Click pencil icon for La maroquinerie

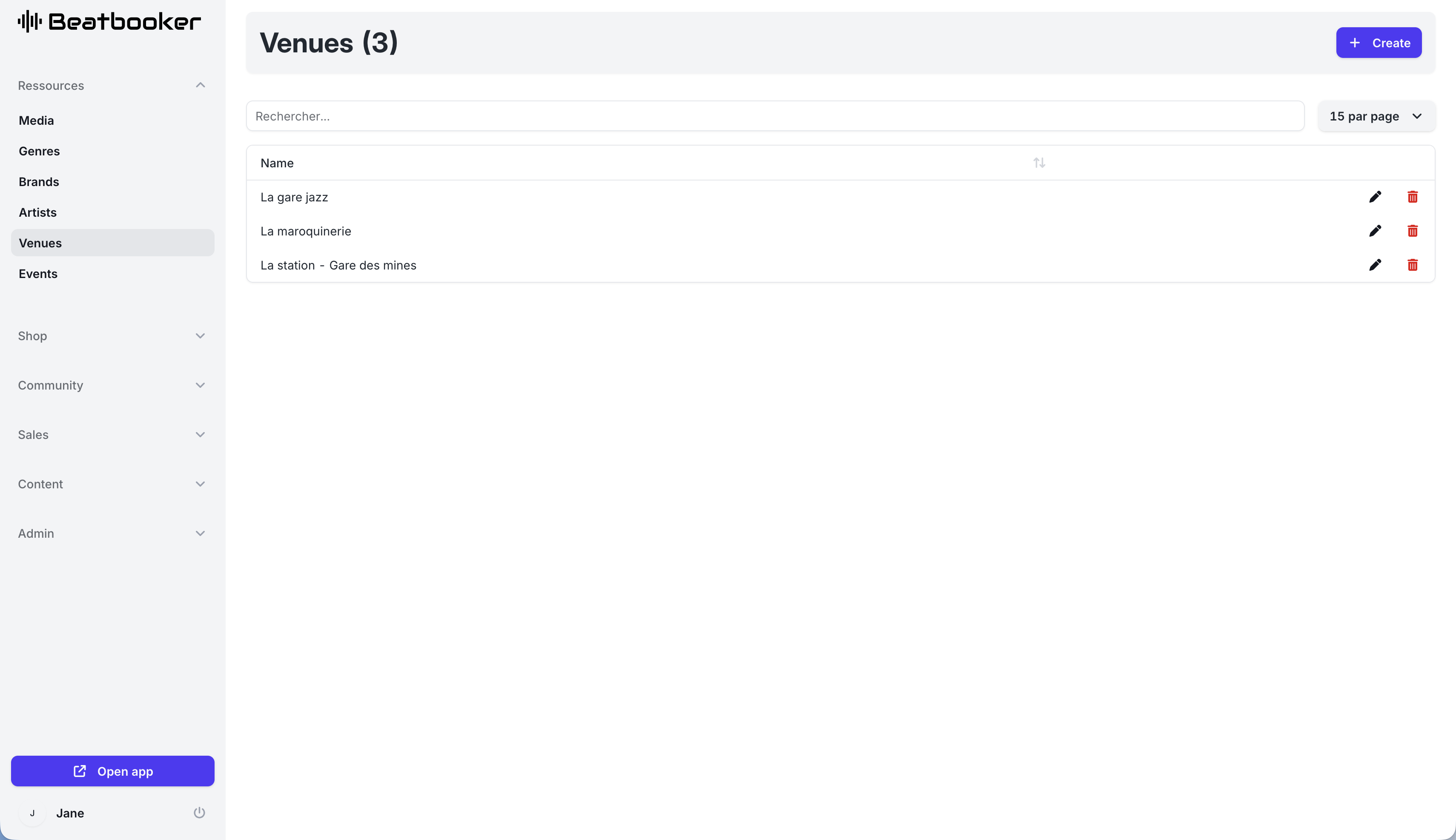[1375, 231]
